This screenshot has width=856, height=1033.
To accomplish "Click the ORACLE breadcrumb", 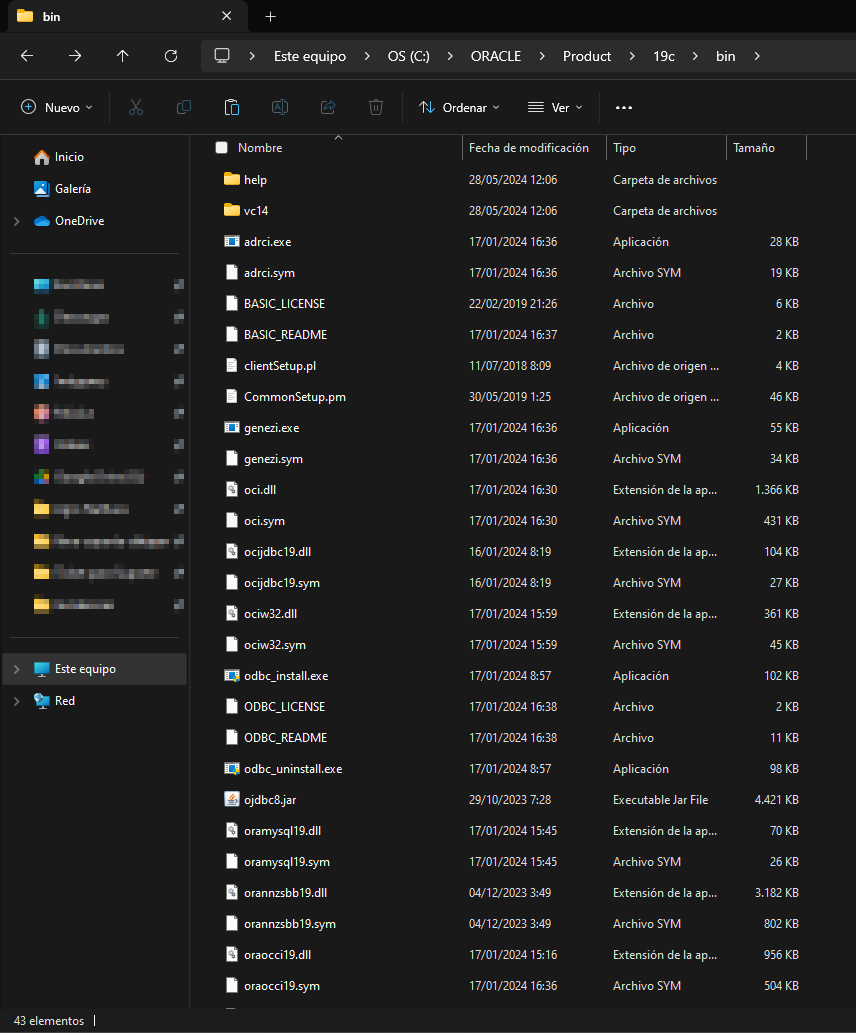I will [x=496, y=57].
